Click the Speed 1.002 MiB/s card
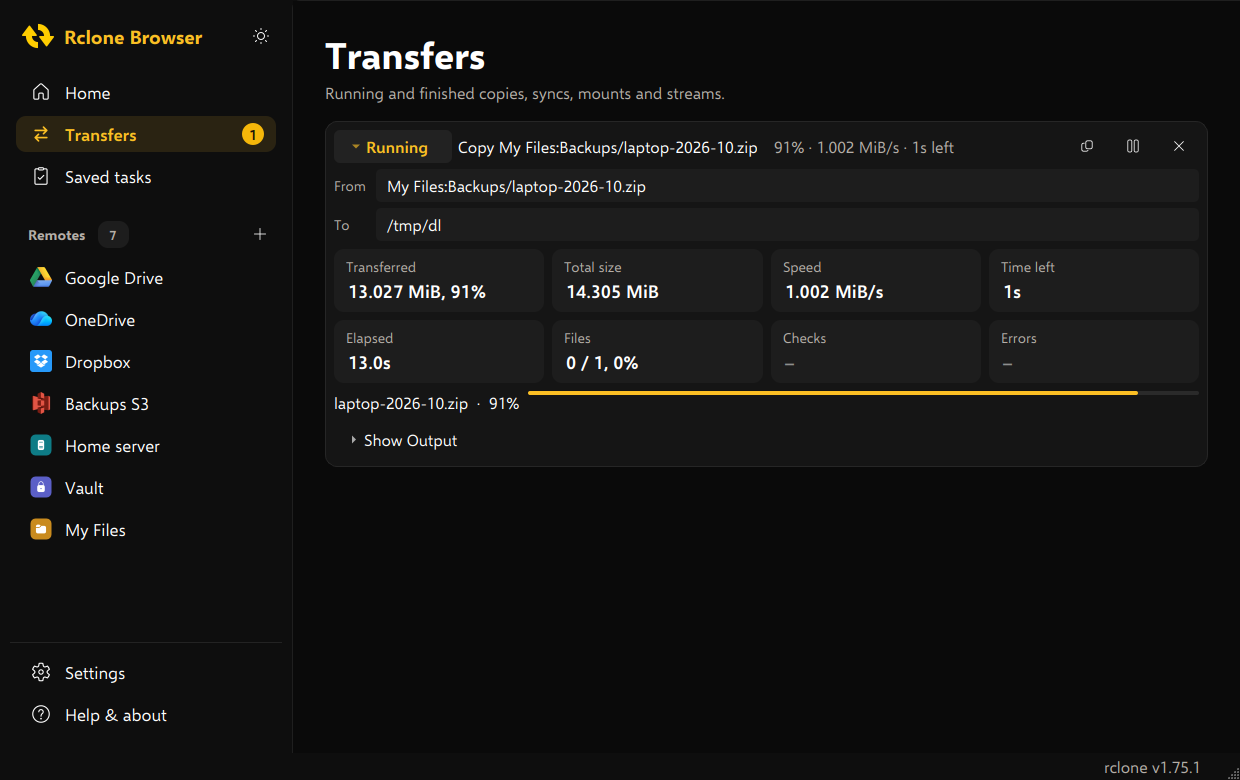The width and height of the screenshot is (1240, 780). [875, 280]
